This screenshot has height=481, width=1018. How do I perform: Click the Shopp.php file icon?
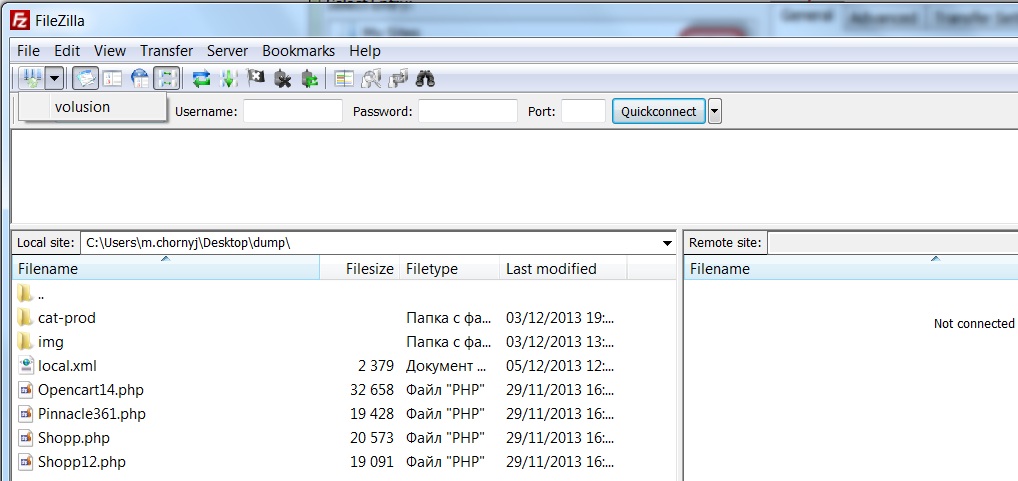(x=26, y=438)
